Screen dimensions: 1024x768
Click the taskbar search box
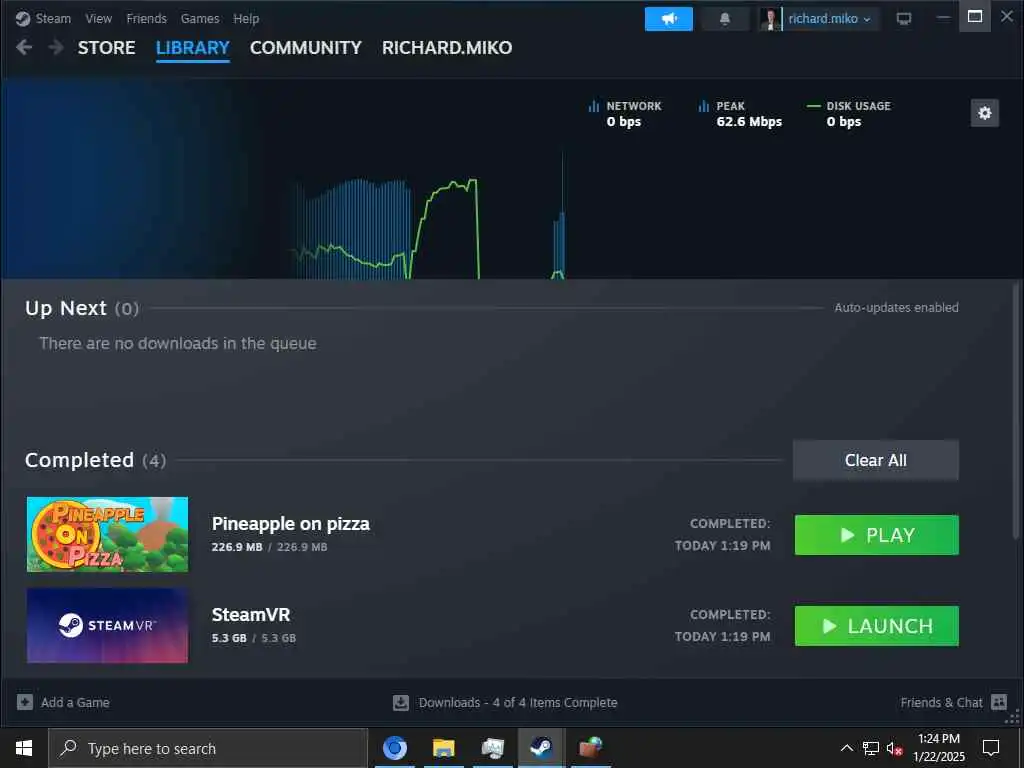[208, 748]
